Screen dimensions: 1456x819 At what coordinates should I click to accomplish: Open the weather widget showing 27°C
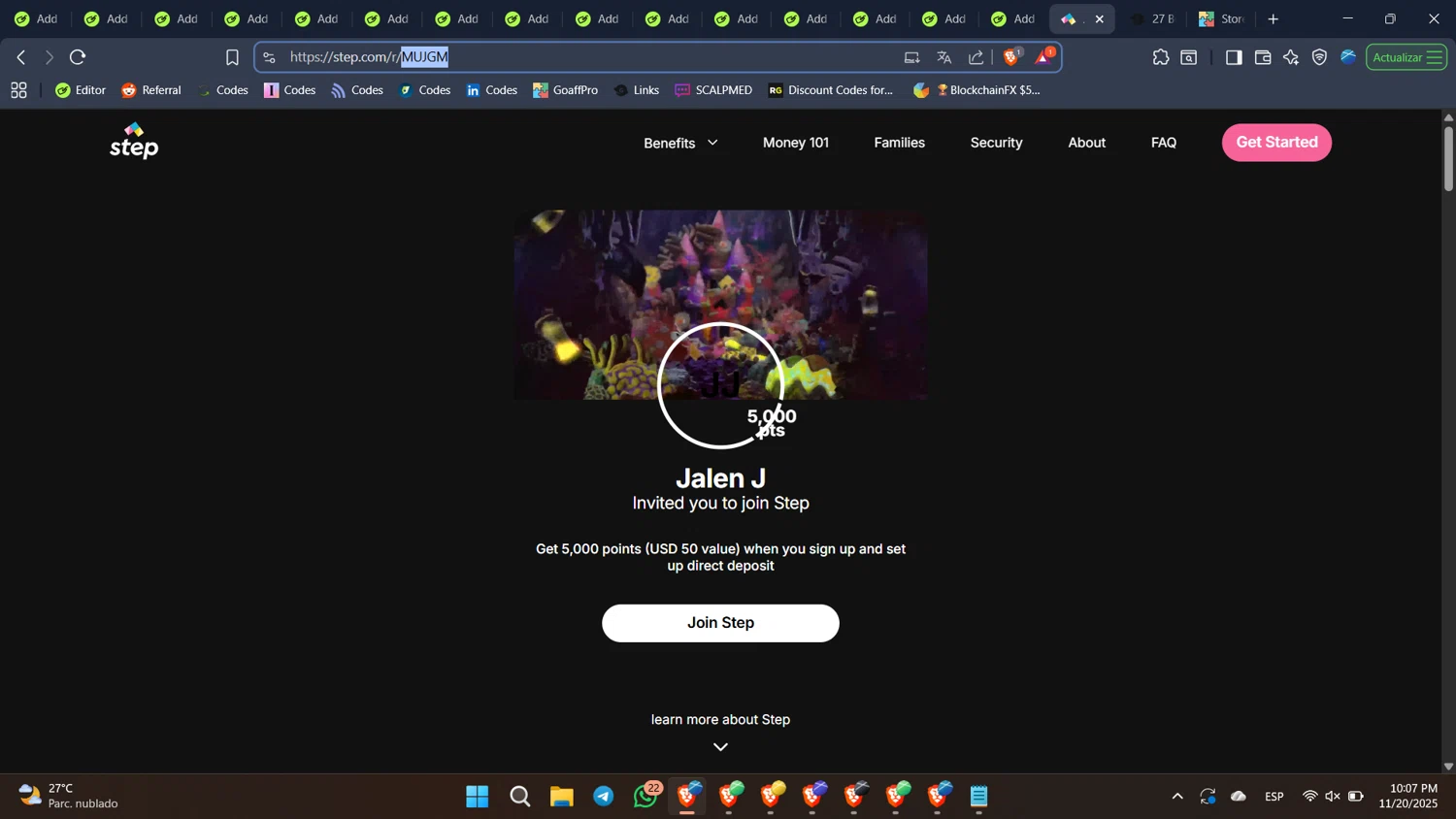[x=68, y=796]
